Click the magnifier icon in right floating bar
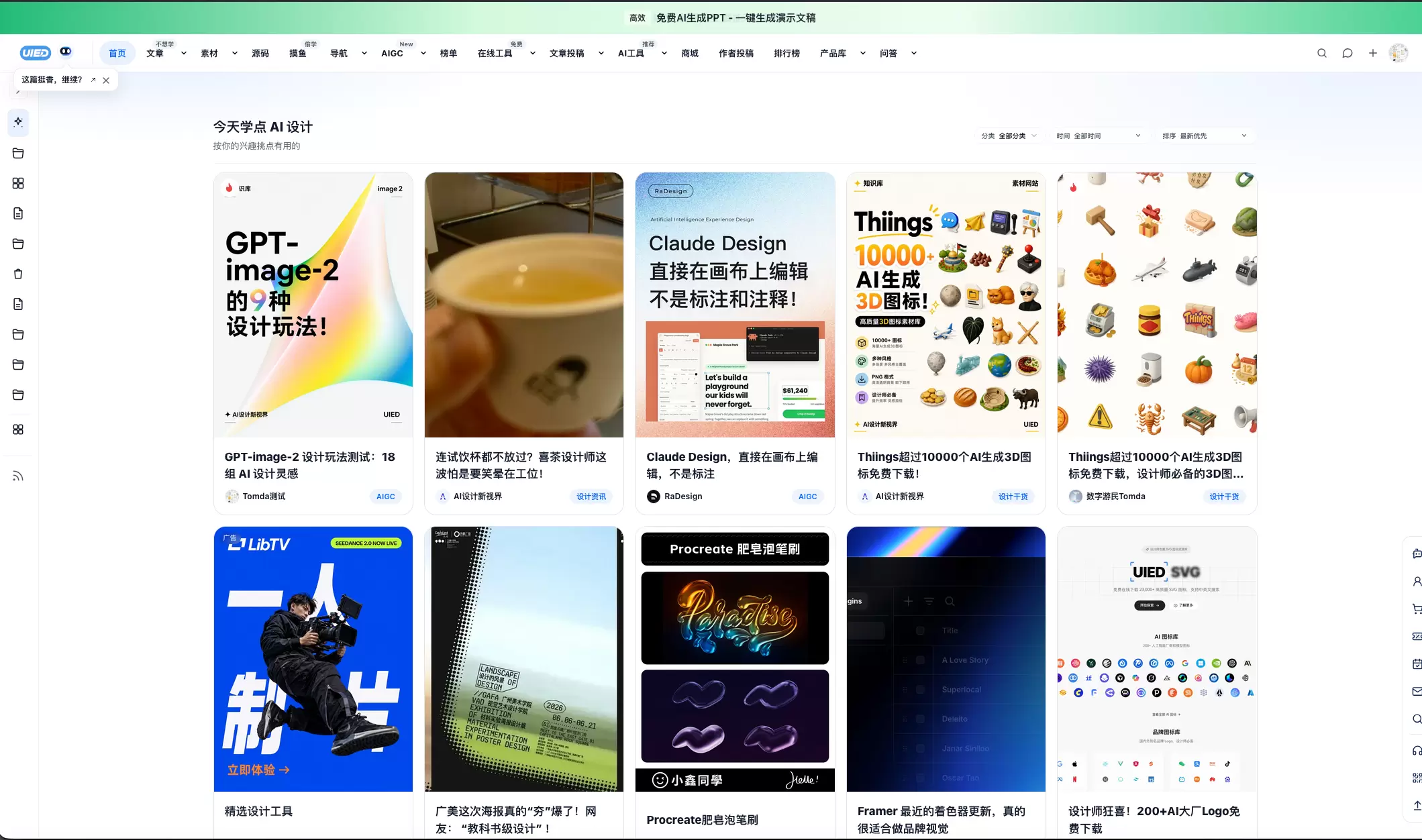This screenshot has height=840, width=1422. click(x=1417, y=719)
